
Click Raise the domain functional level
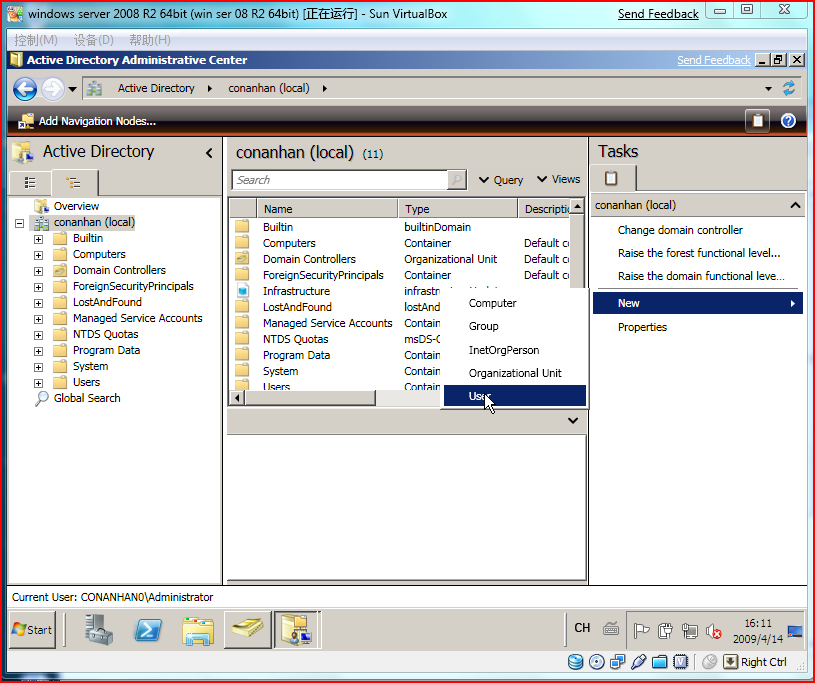tap(701, 276)
